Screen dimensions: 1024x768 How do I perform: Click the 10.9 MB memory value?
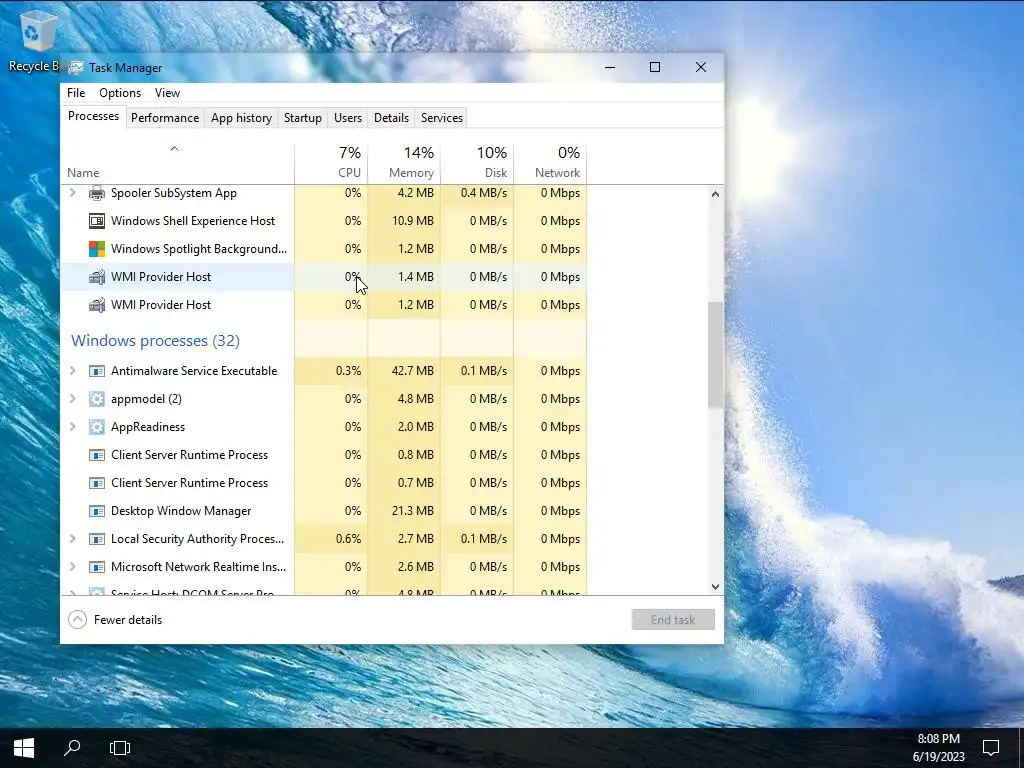(413, 221)
